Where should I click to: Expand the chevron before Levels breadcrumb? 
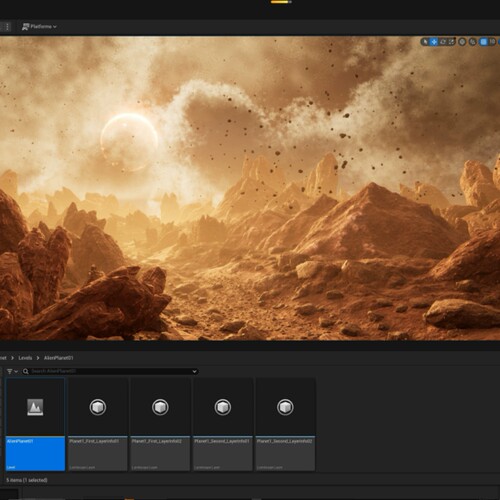(x=12, y=358)
